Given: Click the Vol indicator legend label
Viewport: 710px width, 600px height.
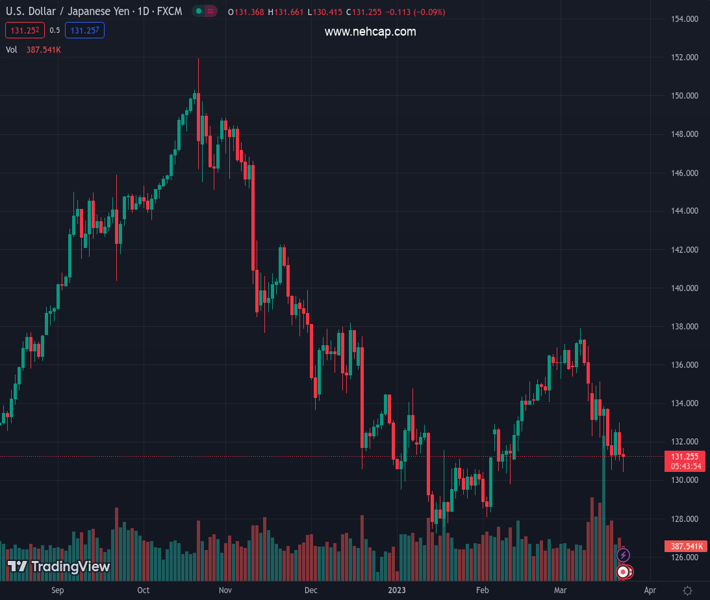Looking at the screenshot, I should 12,49.
